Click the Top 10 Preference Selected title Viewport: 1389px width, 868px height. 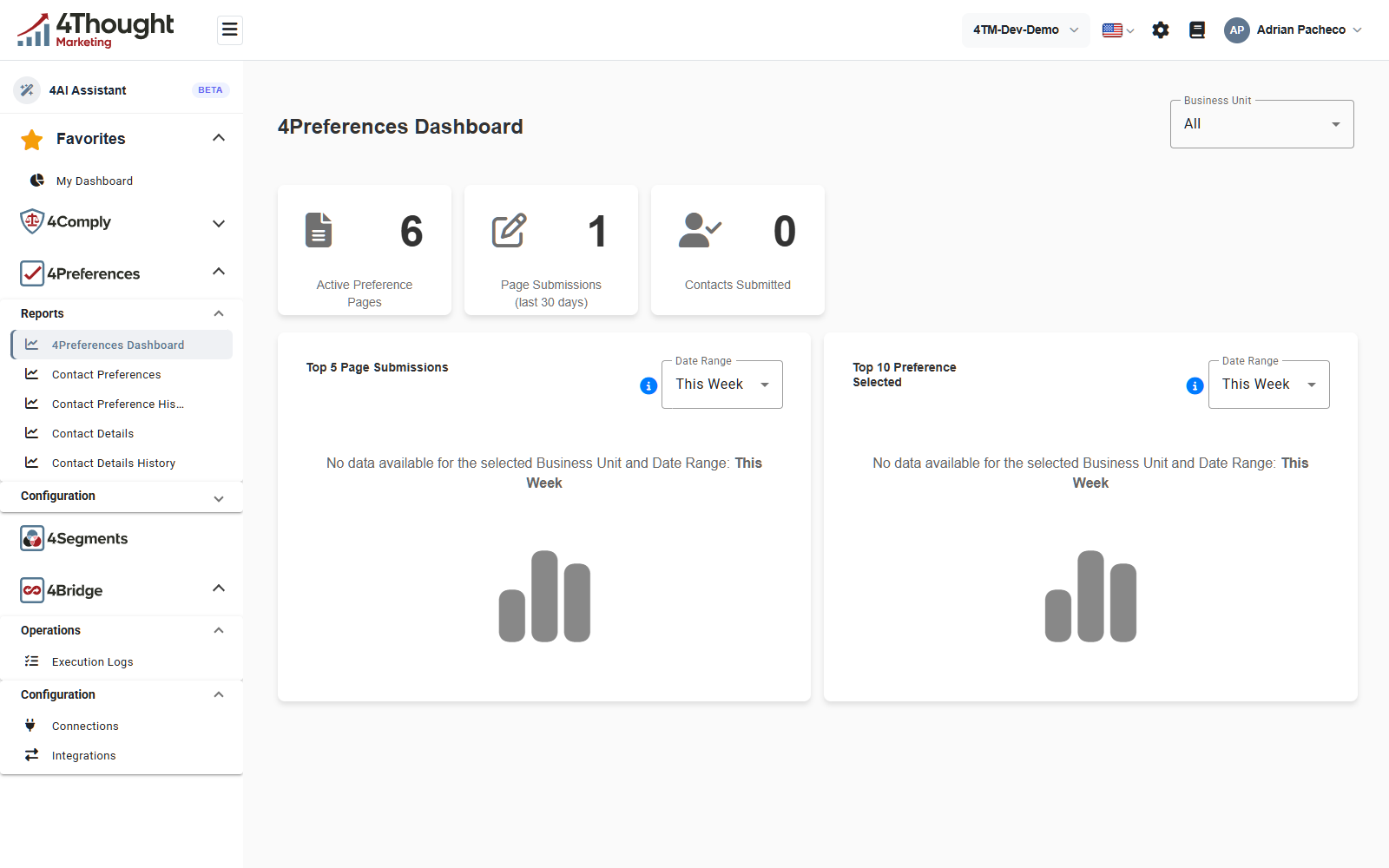[905, 375]
